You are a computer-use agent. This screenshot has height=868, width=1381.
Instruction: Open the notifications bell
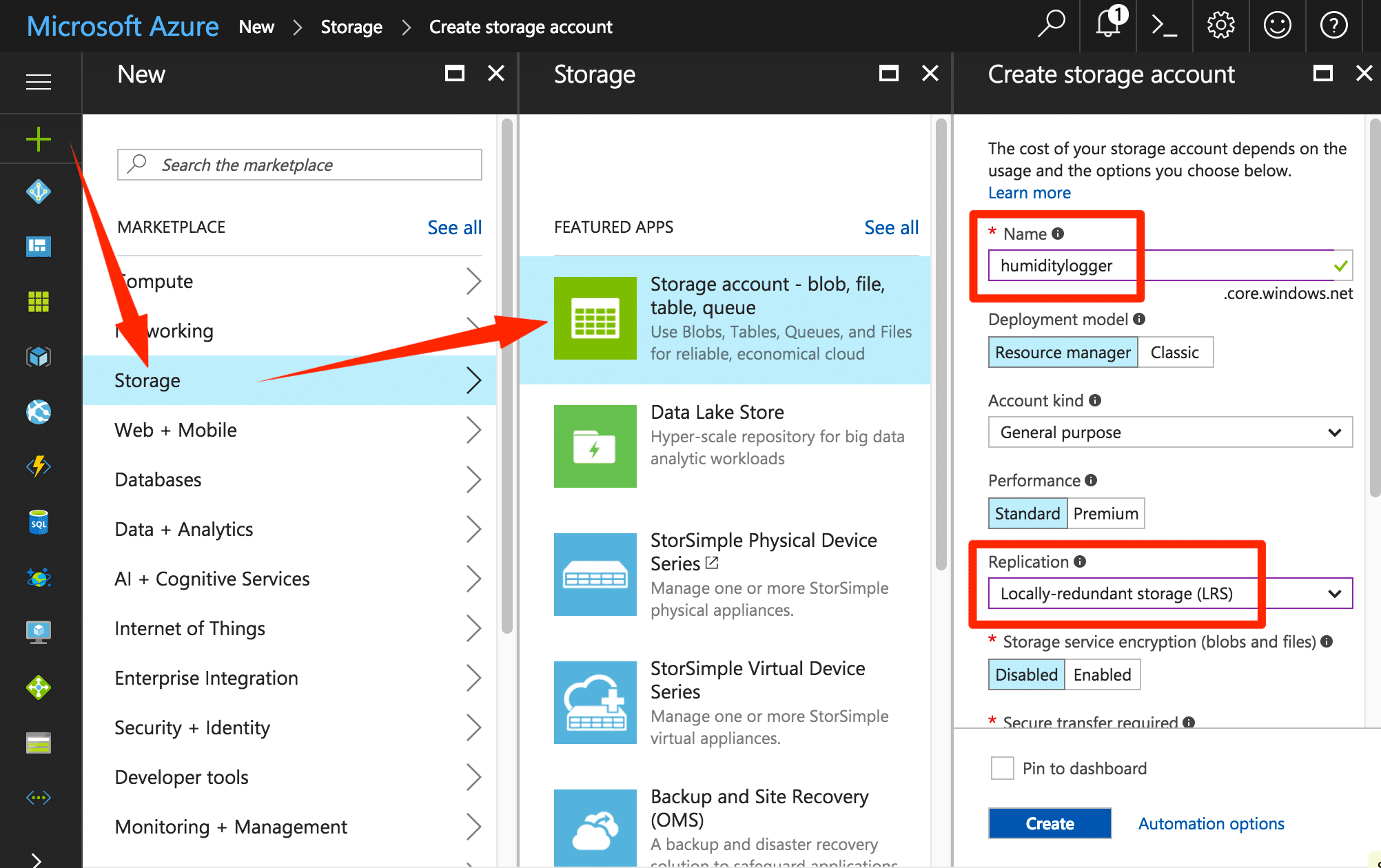pyautogui.click(x=1108, y=25)
